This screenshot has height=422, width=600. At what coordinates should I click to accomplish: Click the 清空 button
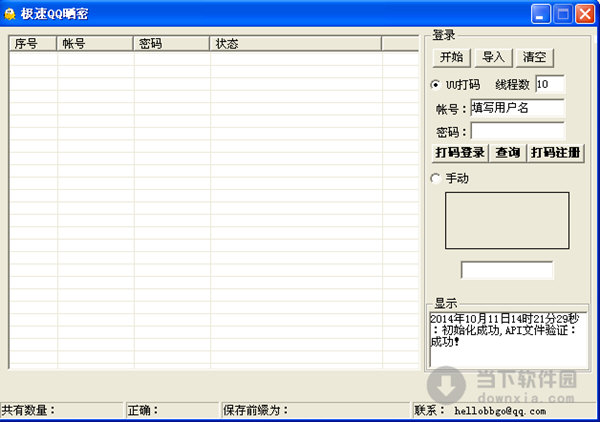(x=535, y=57)
